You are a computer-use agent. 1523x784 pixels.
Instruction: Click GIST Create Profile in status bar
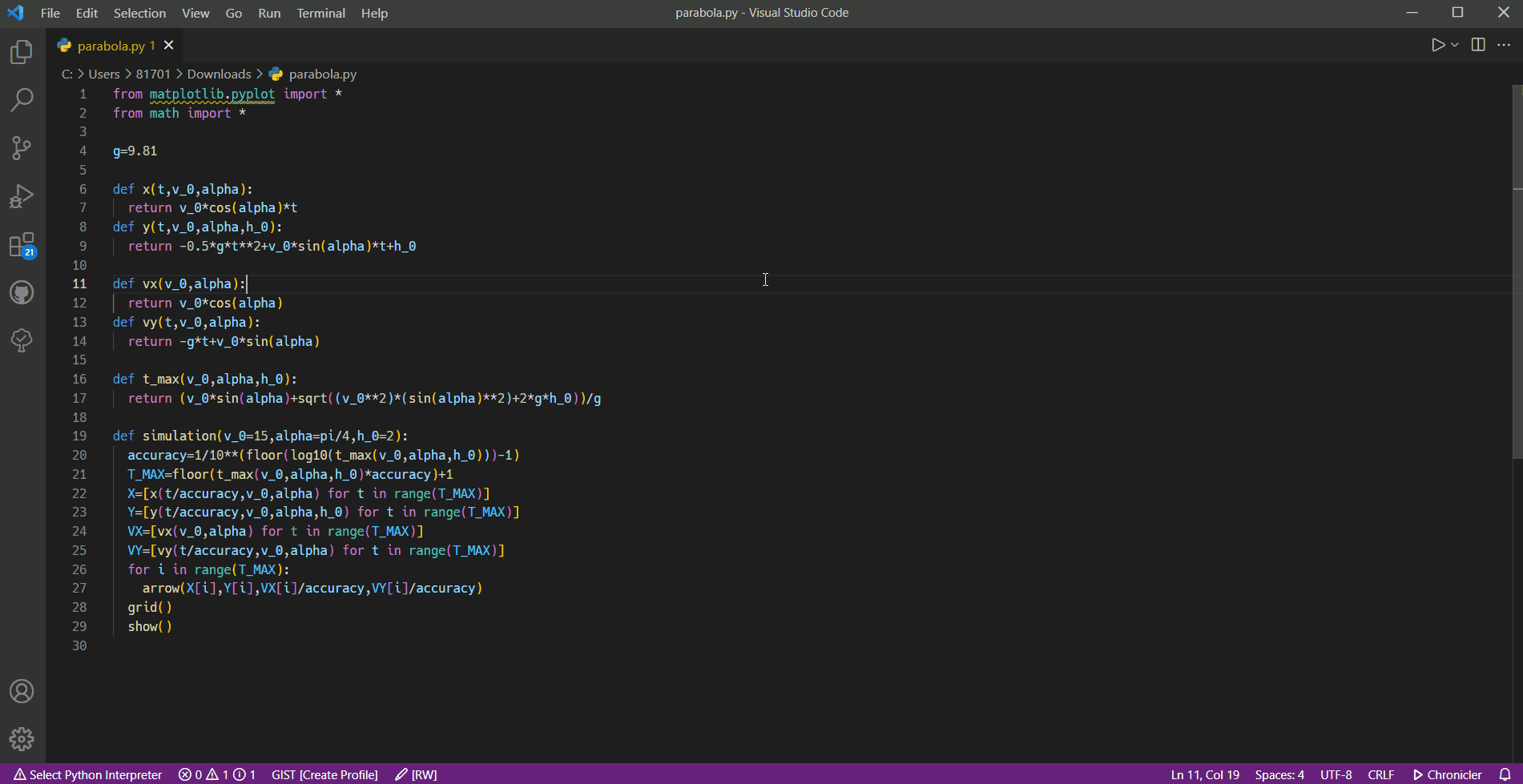click(324, 774)
